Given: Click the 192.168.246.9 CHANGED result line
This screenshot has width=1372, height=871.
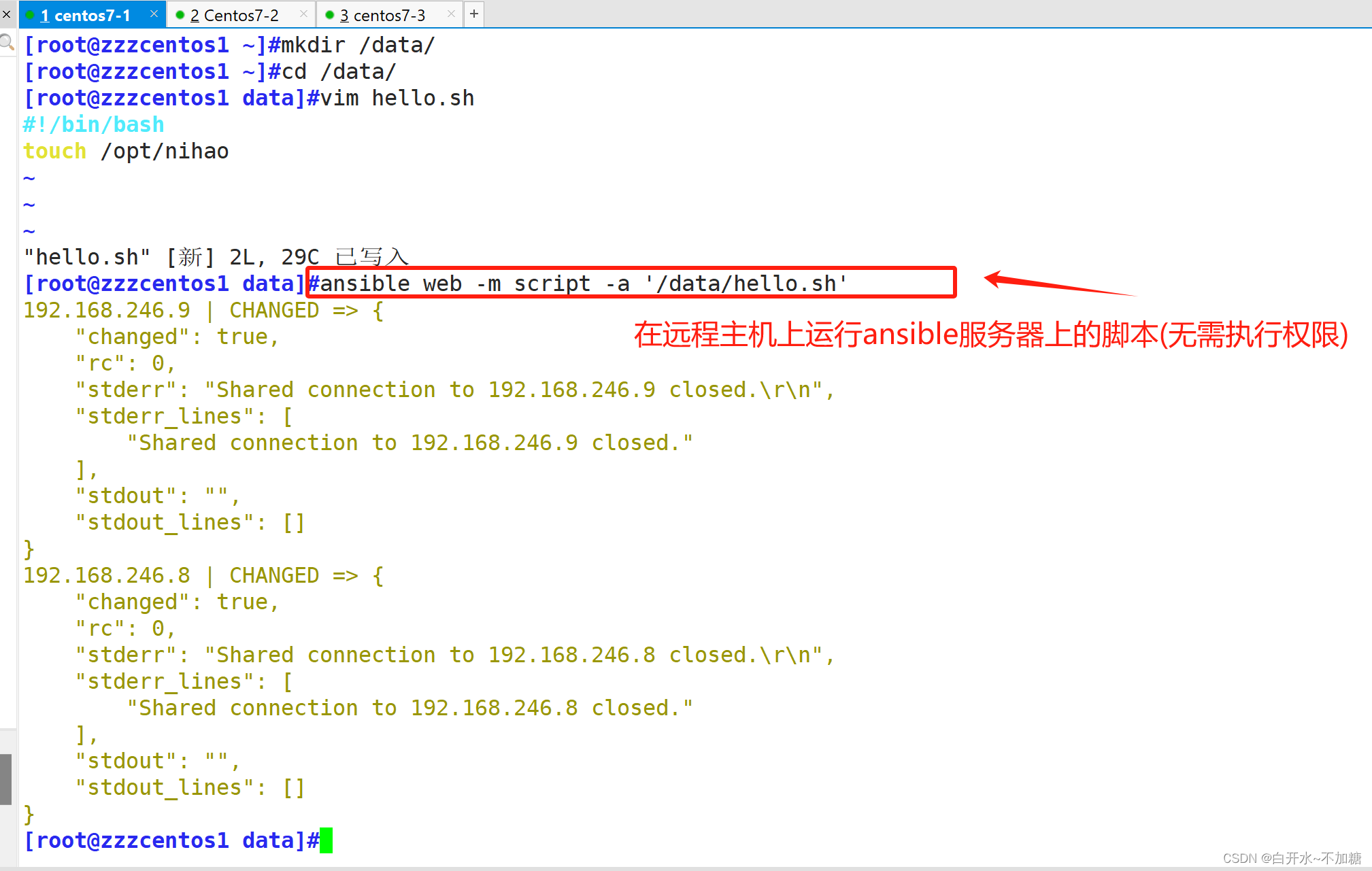Looking at the screenshot, I should click(x=203, y=310).
